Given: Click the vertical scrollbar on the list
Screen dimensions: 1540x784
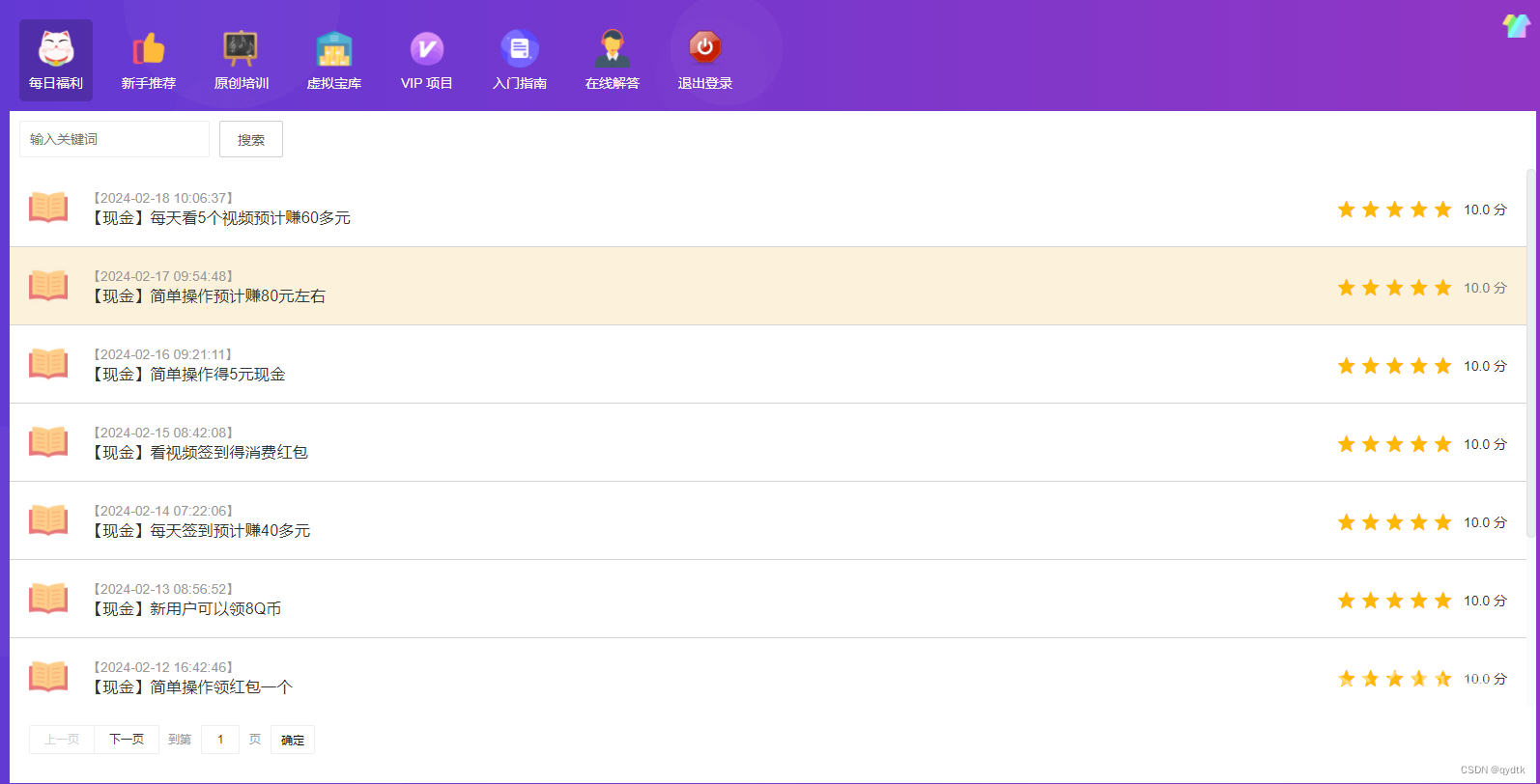Looking at the screenshot, I should tap(1530, 352).
